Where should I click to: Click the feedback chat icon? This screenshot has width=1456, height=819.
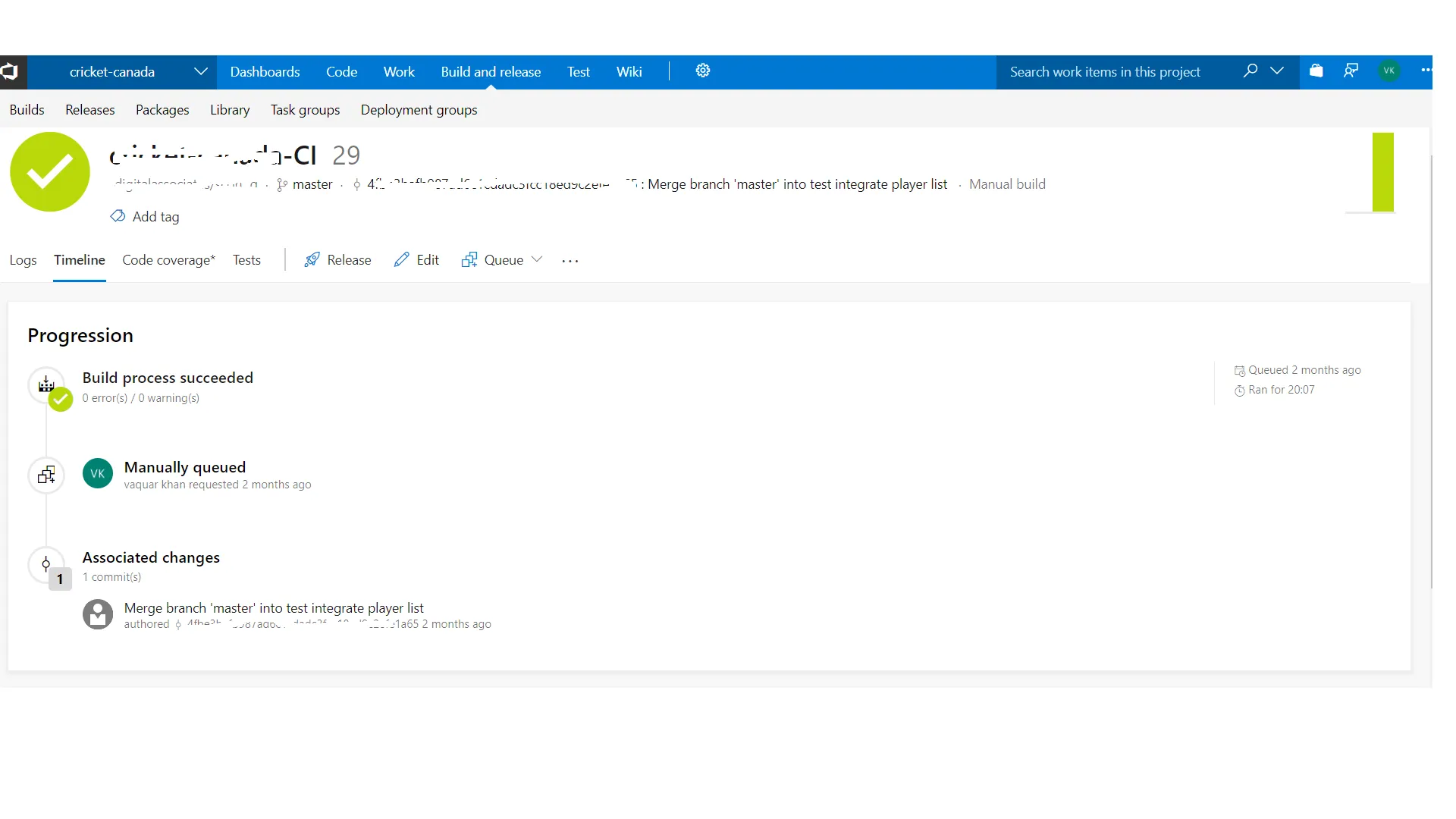coord(1351,71)
